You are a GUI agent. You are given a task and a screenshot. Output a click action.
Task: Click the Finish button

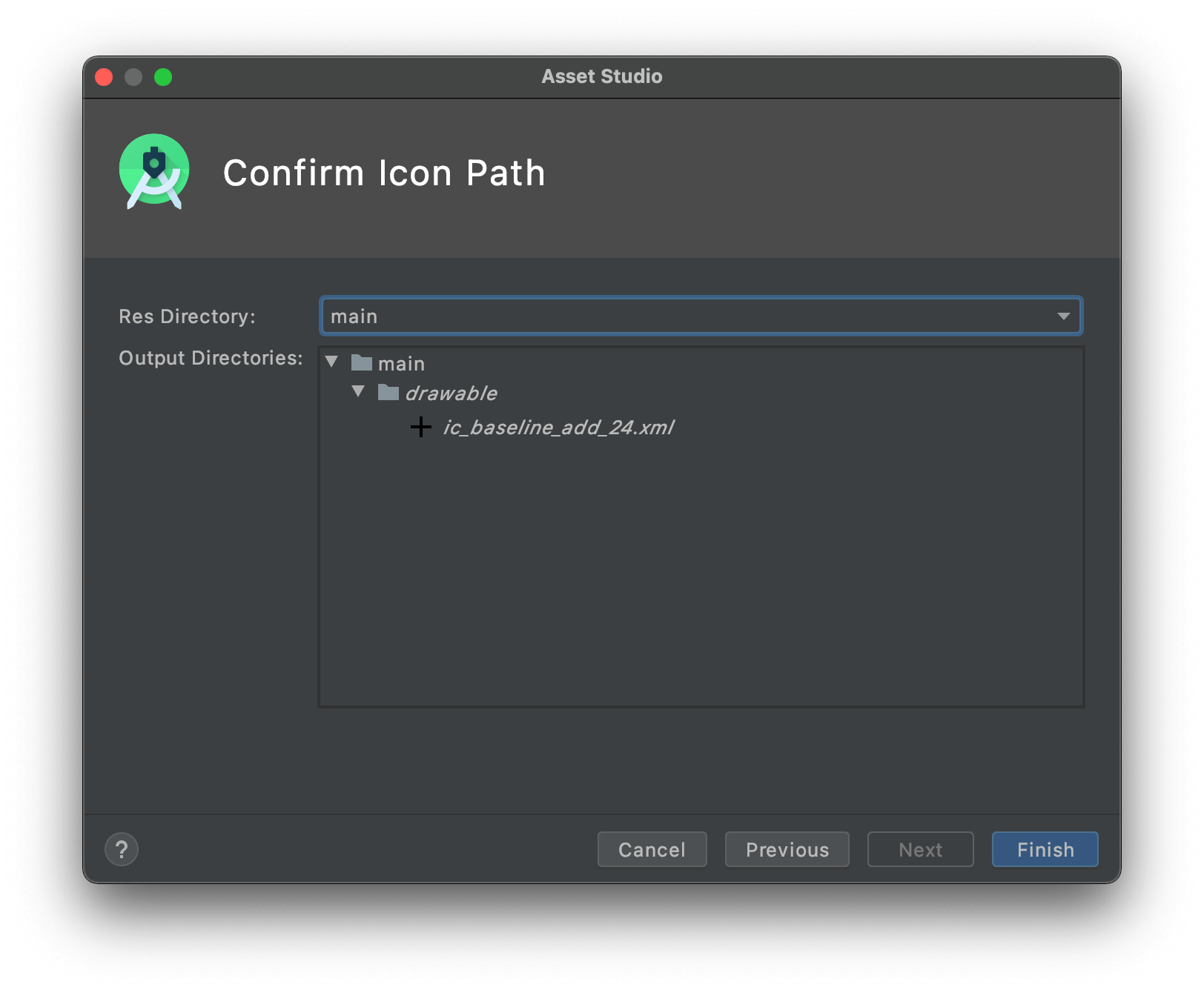(x=1045, y=849)
